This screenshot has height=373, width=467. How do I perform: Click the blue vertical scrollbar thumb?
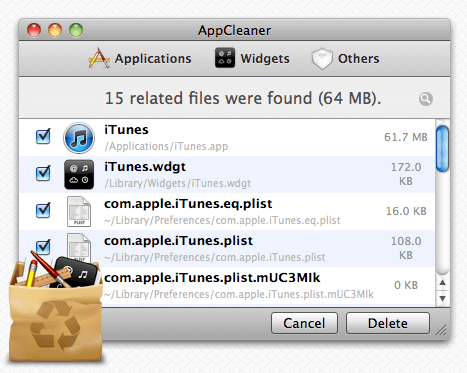pos(442,149)
